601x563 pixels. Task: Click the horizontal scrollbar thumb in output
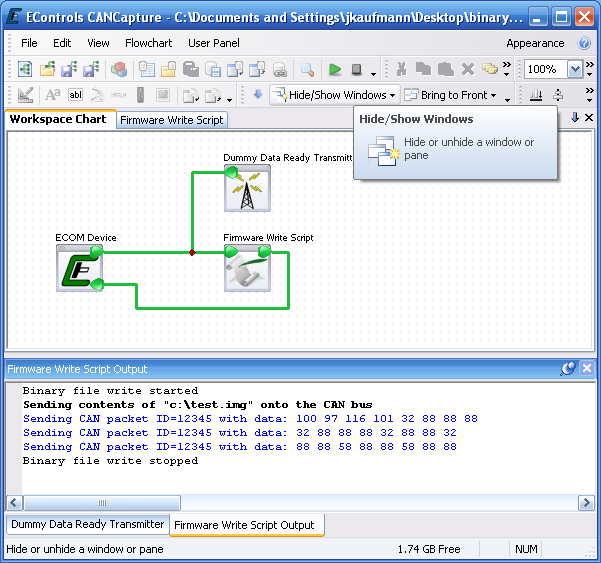[x=102, y=503]
